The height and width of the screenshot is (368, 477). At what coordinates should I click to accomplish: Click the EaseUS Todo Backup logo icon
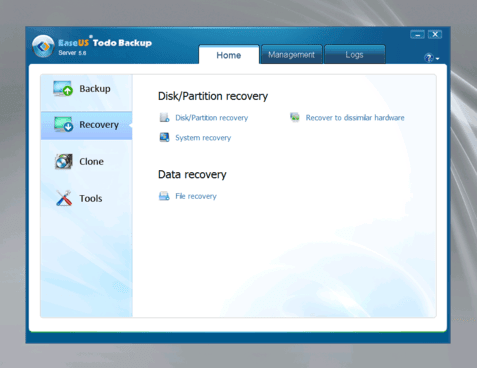[x=43, y=46]
